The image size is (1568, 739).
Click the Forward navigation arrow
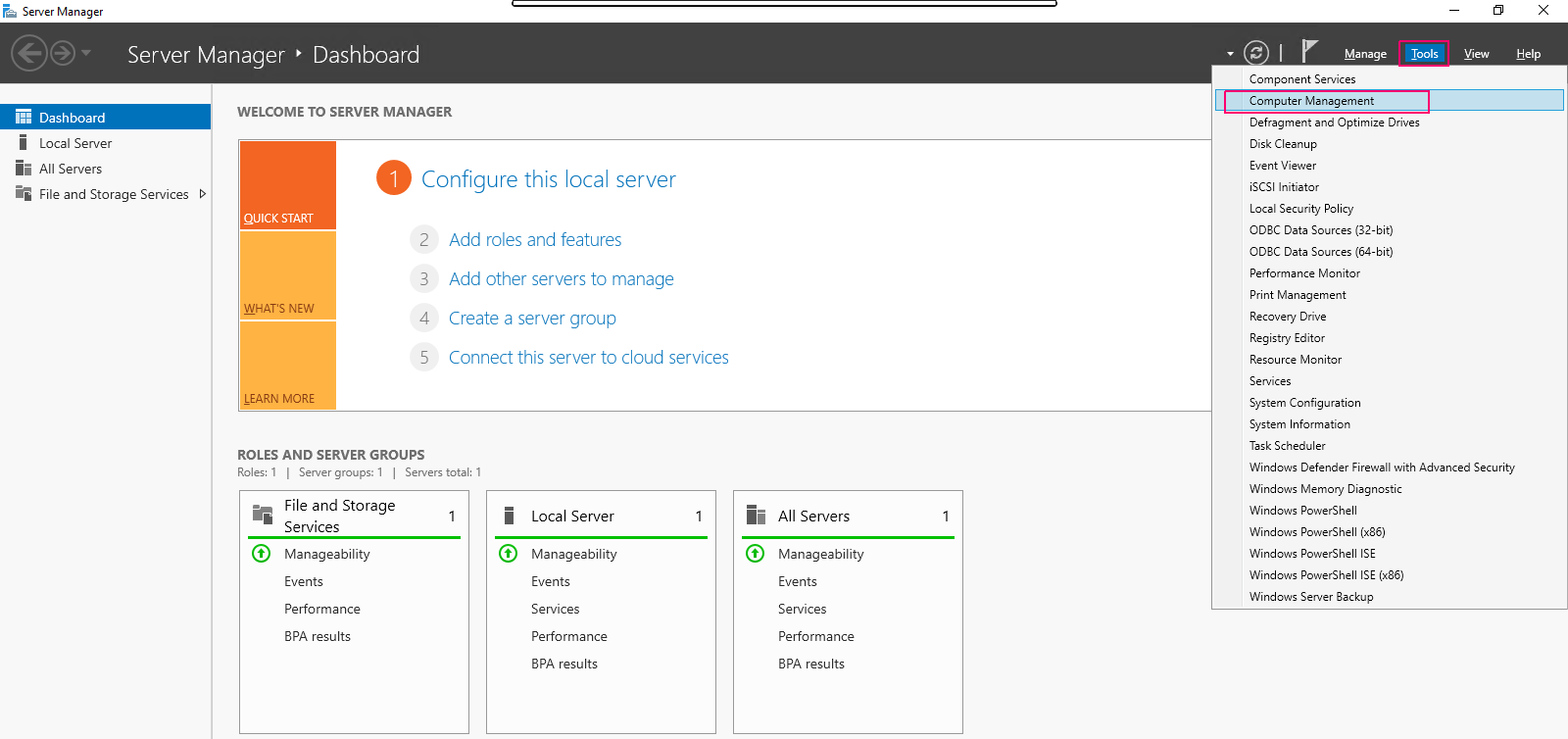click(63, 53)
